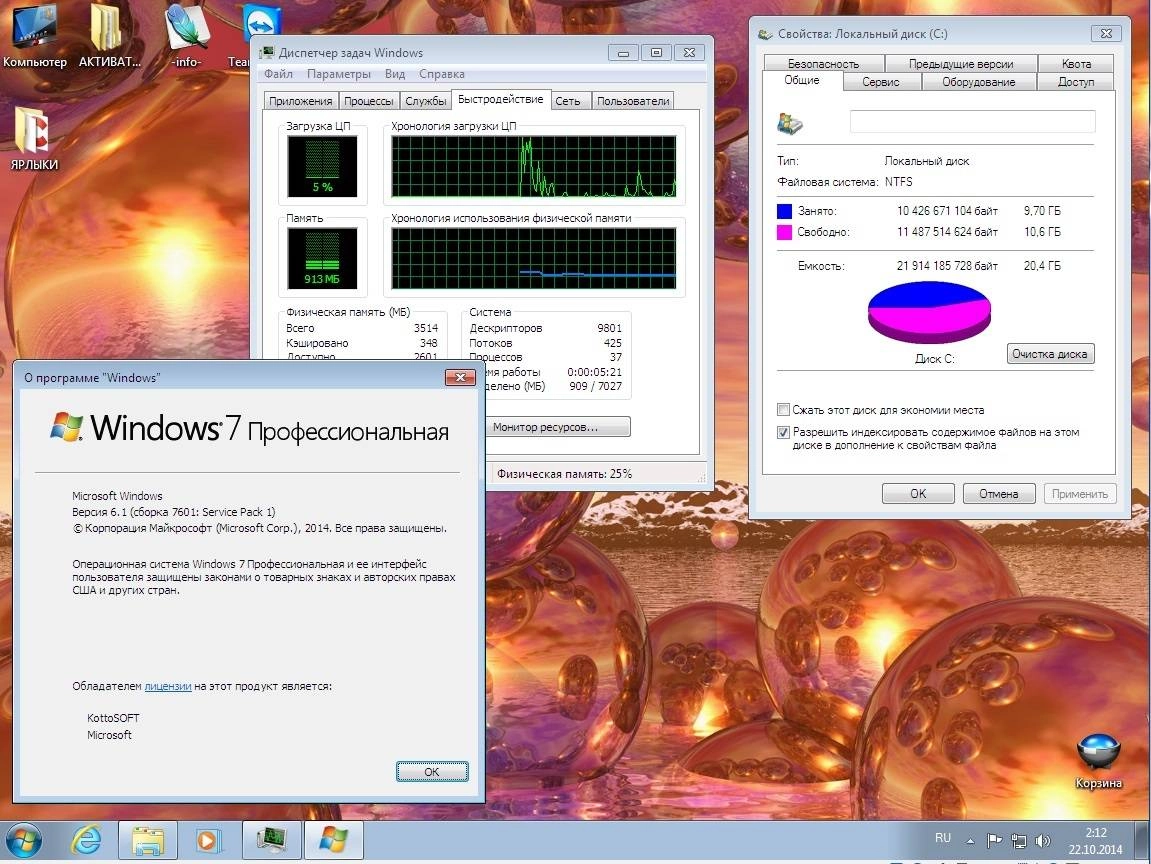Launch Windows Media Player from taskbar

tap(208, 840)
